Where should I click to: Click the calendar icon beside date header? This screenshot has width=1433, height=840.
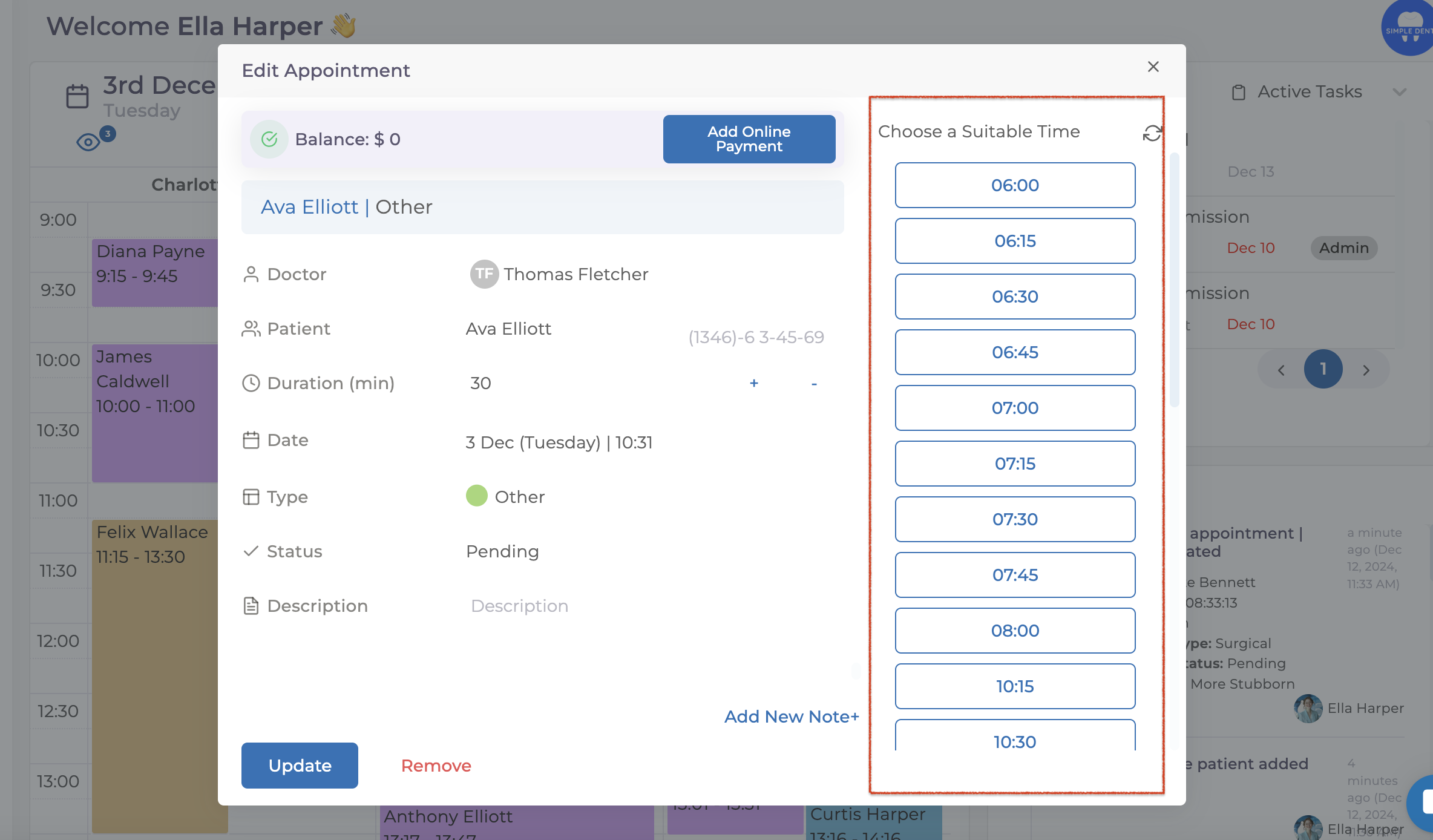(77, 96)
